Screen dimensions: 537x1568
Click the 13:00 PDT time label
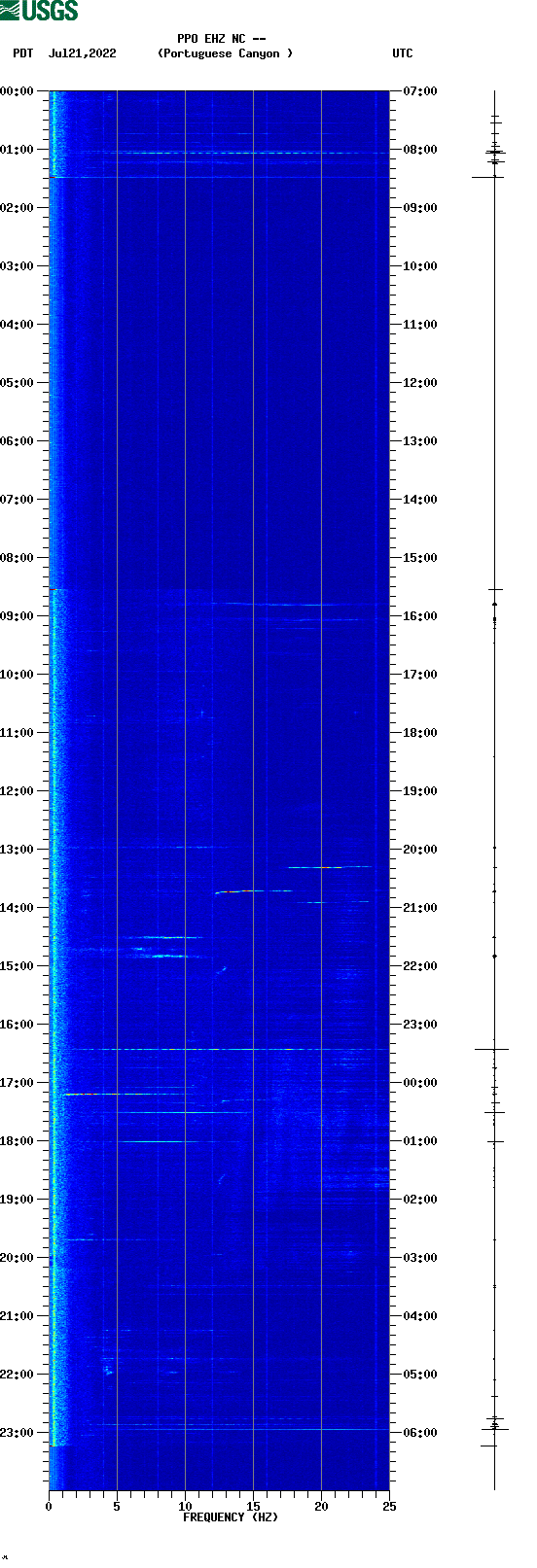17,850
